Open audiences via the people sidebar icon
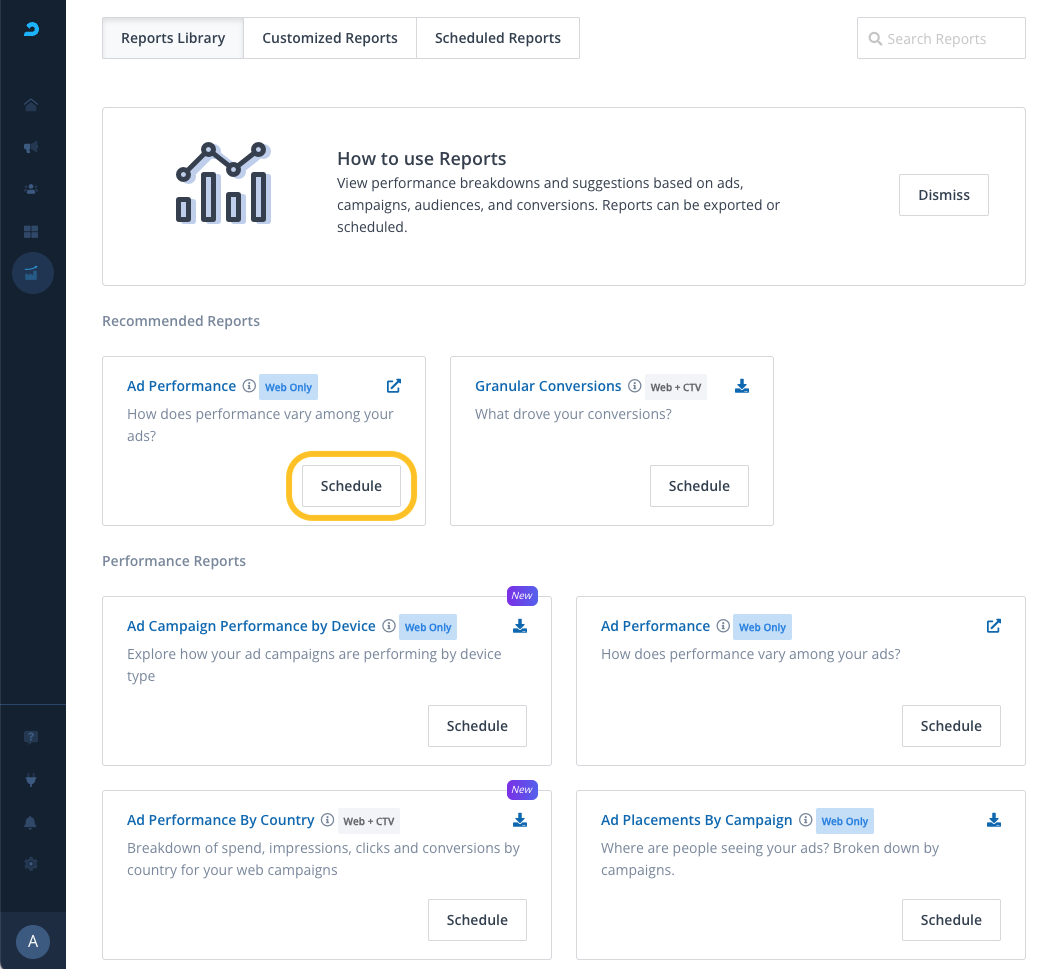 [x=31, y=189]
